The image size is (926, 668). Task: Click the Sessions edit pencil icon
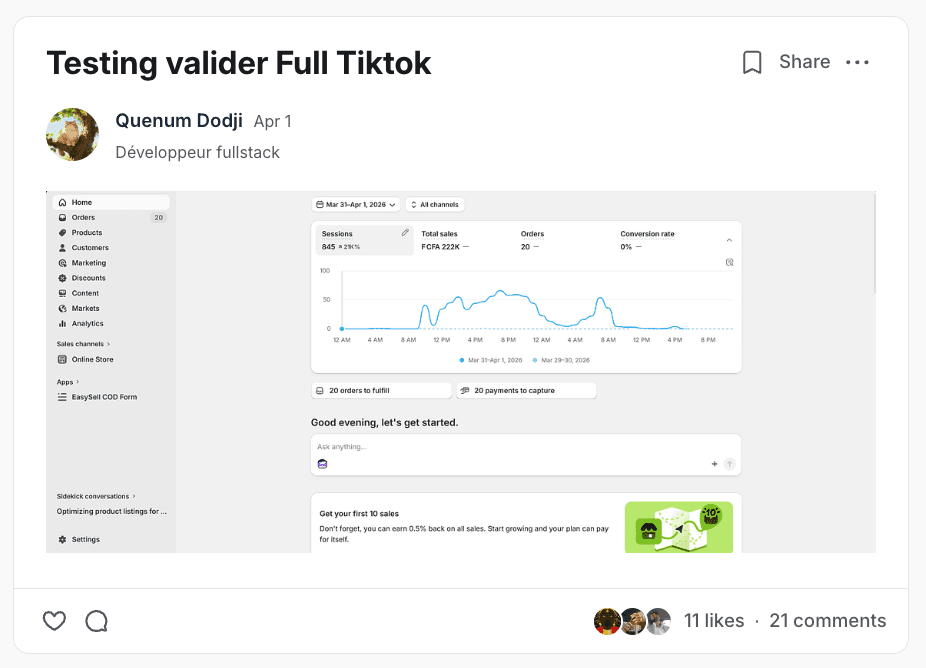pos(405,233)
